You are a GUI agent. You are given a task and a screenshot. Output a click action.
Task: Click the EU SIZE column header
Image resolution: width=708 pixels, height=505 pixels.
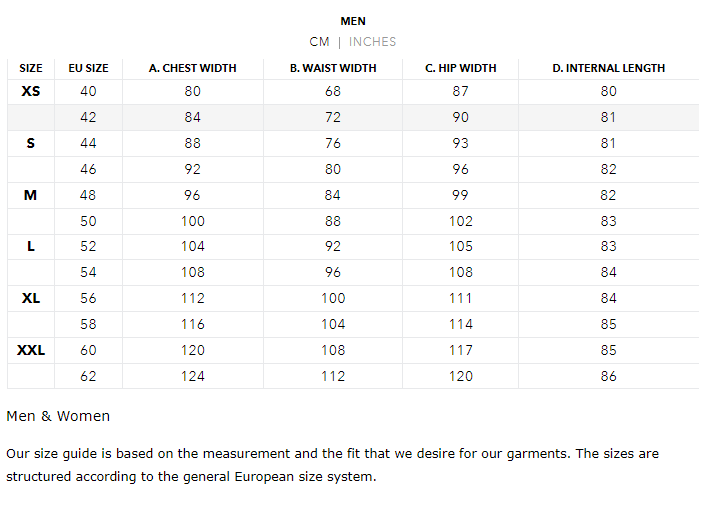[88, 68]
